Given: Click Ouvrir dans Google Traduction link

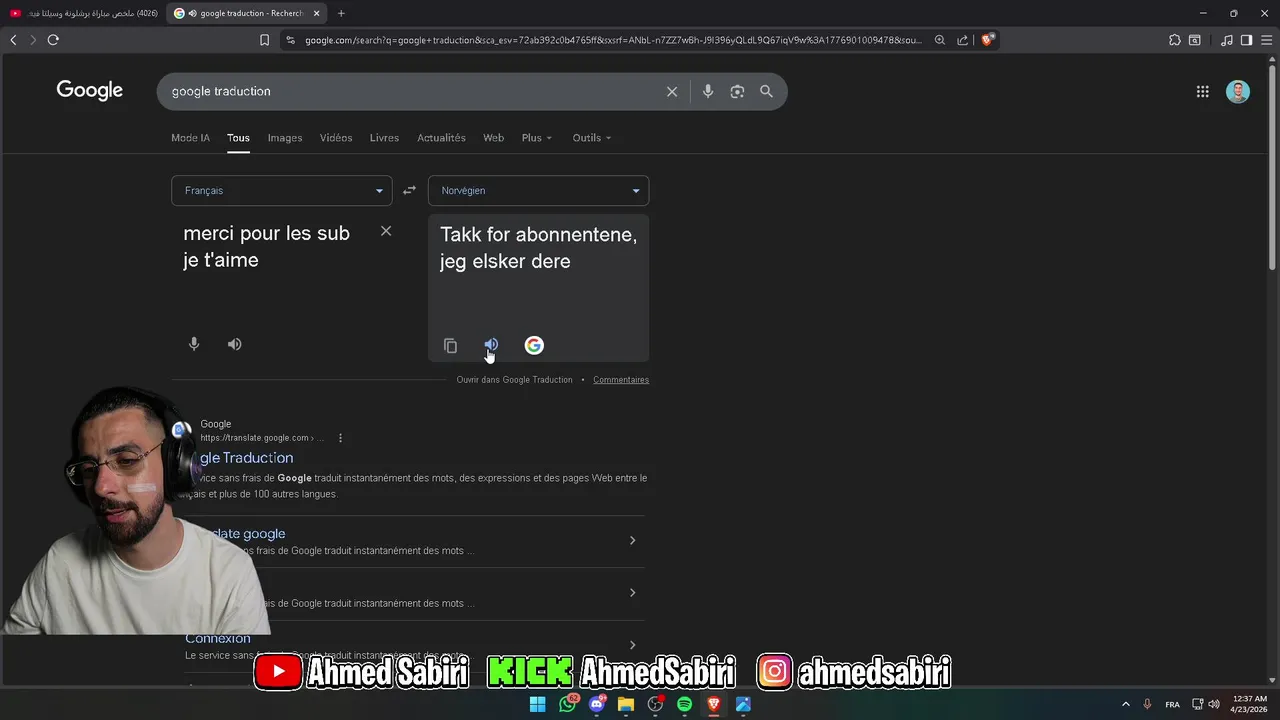Looking at the screenshot, I should (514, 380).
